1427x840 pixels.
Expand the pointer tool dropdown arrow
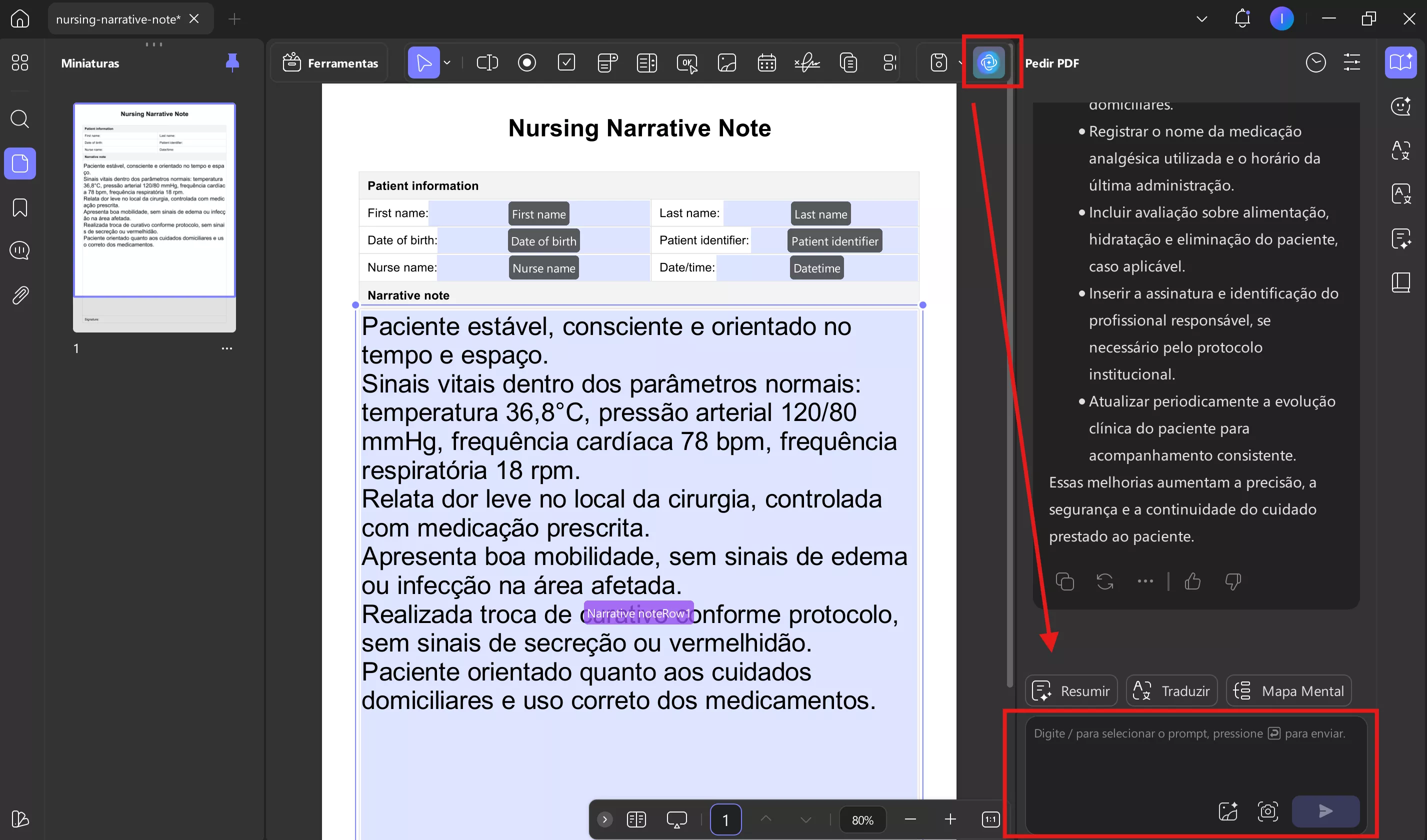447,62
